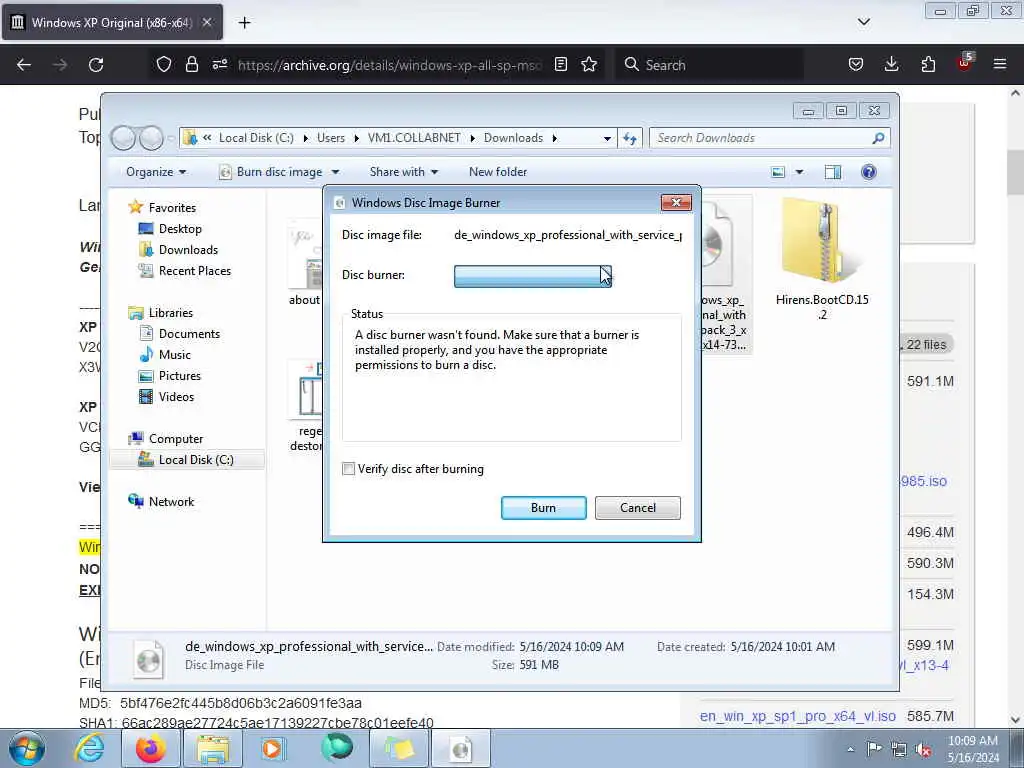The height and width of the screenshot is (768, 1024).
Task: Open Firefox tracking protection shield
Action: (164, 64)
